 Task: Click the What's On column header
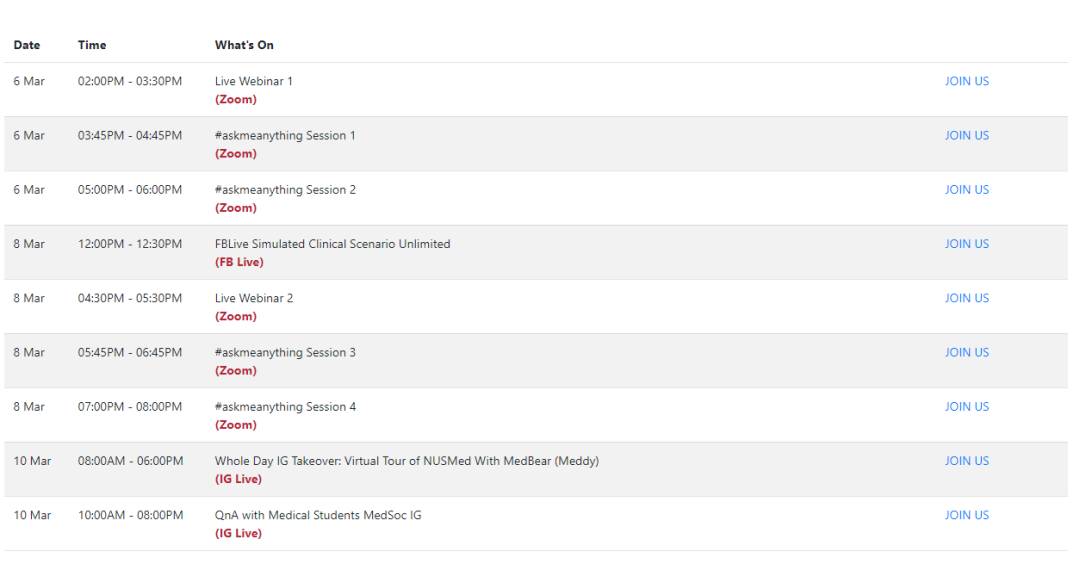(x=244, y=45)
